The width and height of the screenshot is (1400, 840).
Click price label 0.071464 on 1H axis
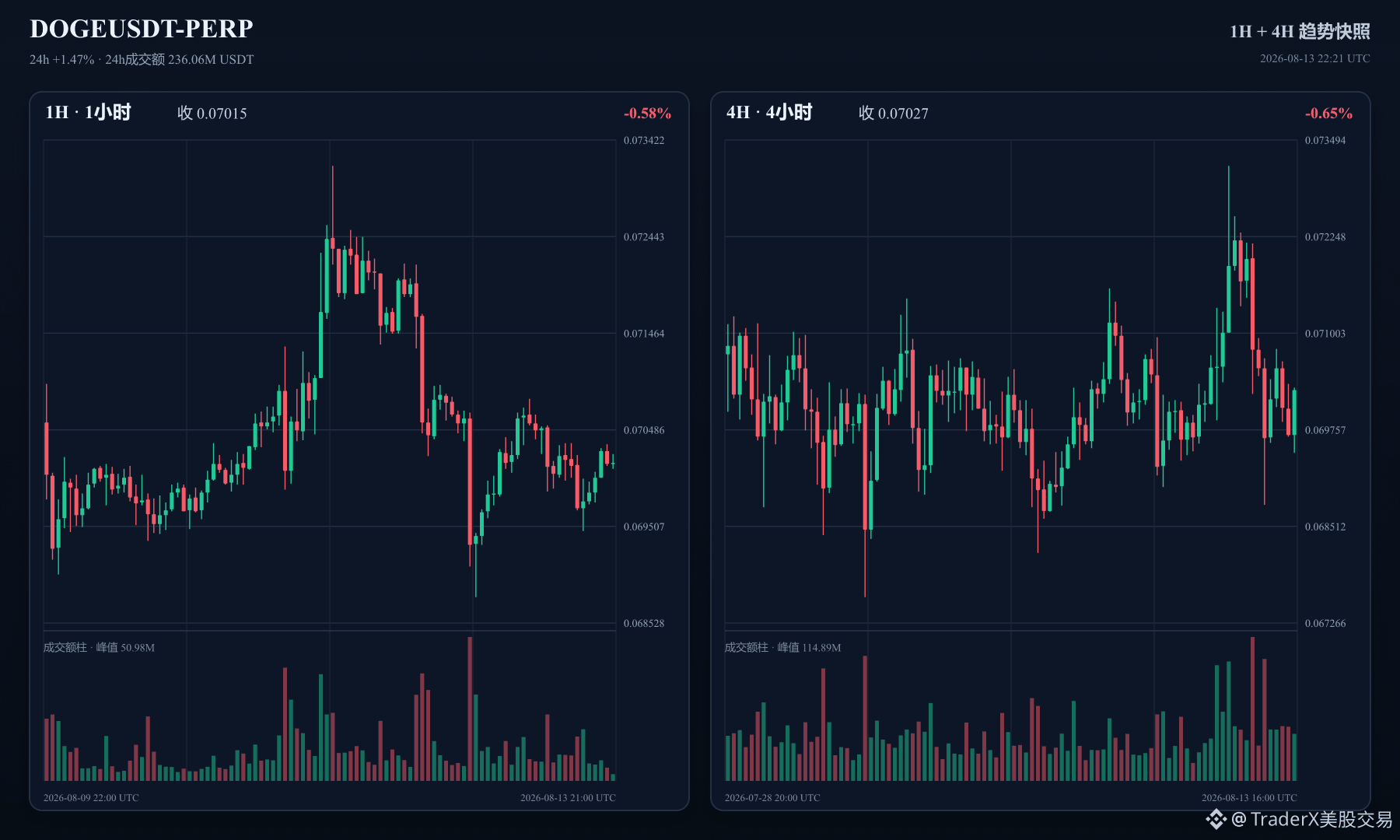coord(644,334)
